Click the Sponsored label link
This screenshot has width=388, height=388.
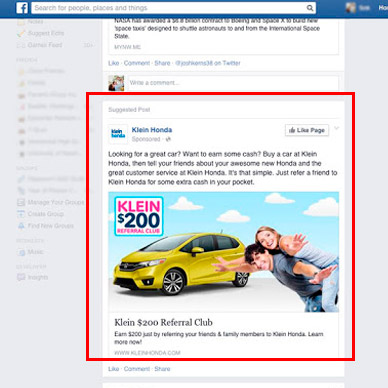coord(146,139)
